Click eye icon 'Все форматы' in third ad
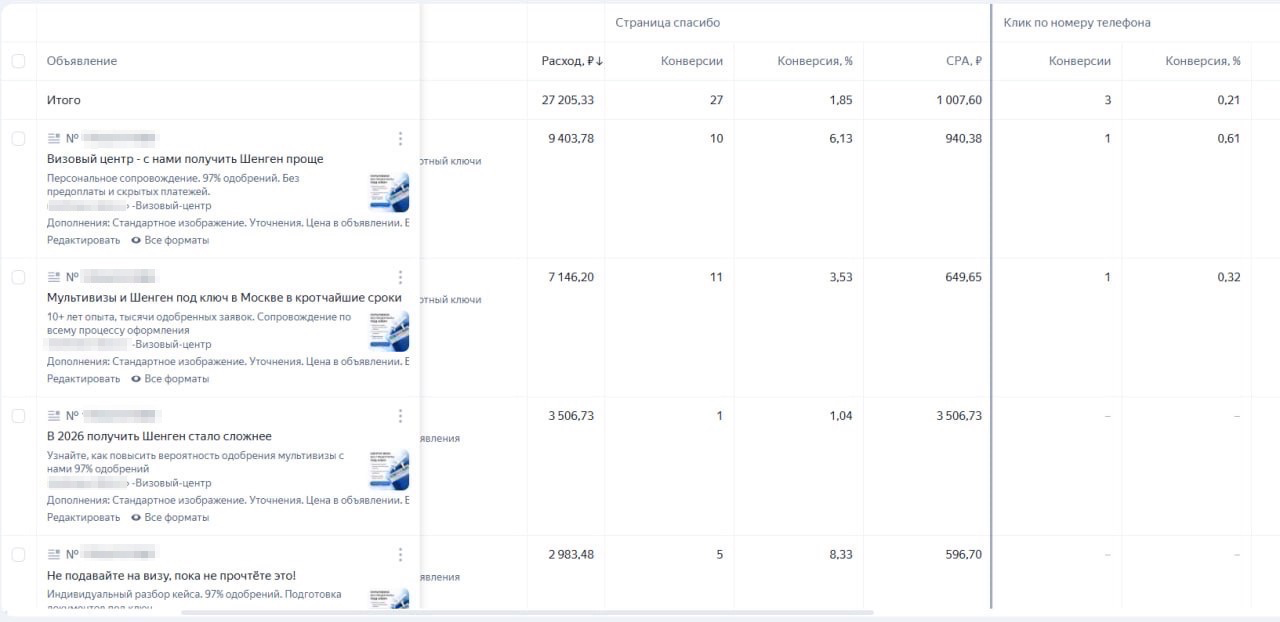Image resolution: width=1280 pixels, height=622 pixels. point(135,518)
